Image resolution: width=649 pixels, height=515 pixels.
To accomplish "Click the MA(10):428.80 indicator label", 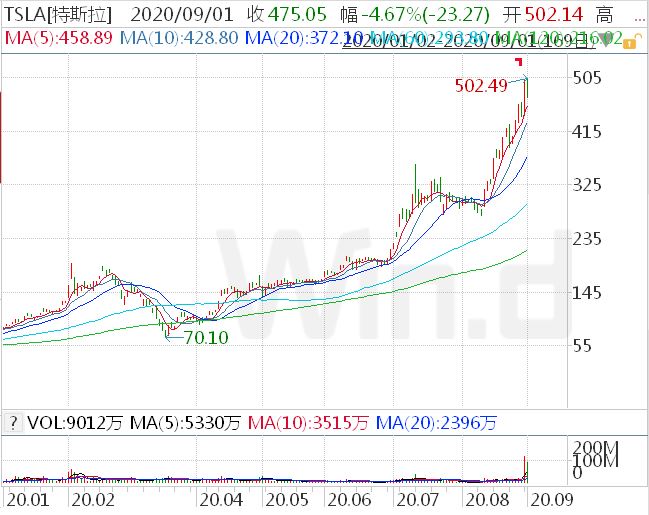I will click(179, 38).
